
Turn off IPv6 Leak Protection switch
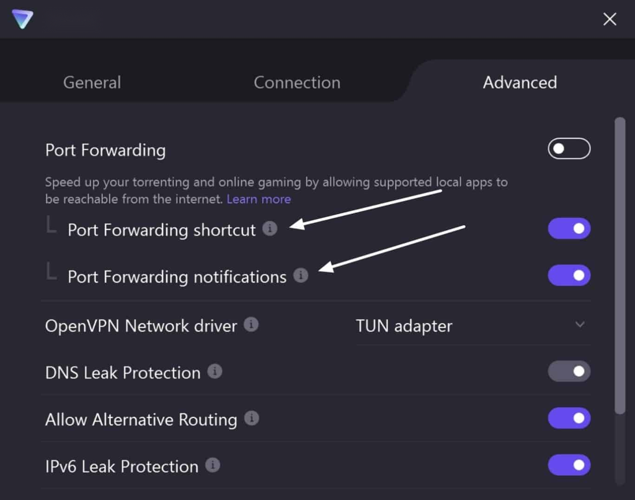click(x=569, y=466)
